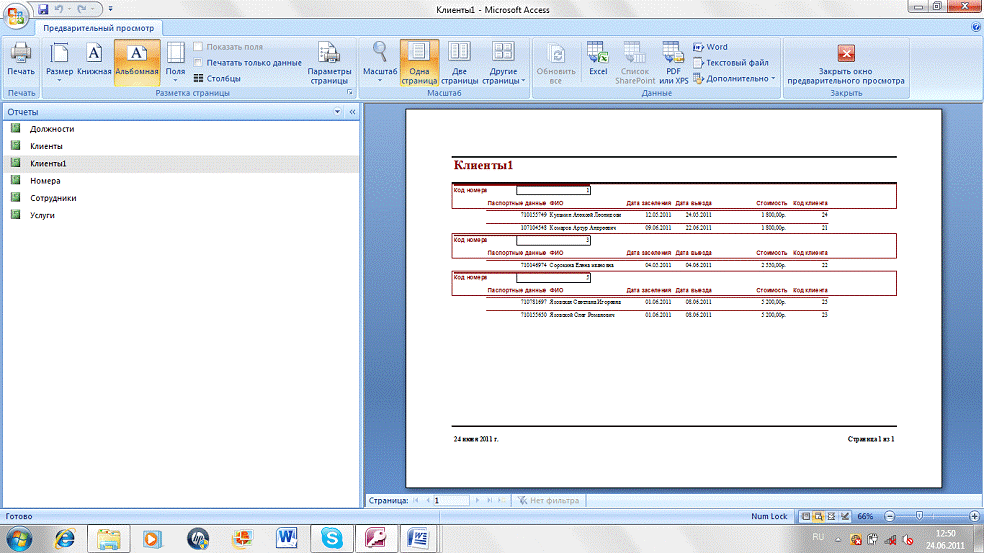Collapse the navigation pane with double chevron
984x553 pixels.
[x=352, y=112]
